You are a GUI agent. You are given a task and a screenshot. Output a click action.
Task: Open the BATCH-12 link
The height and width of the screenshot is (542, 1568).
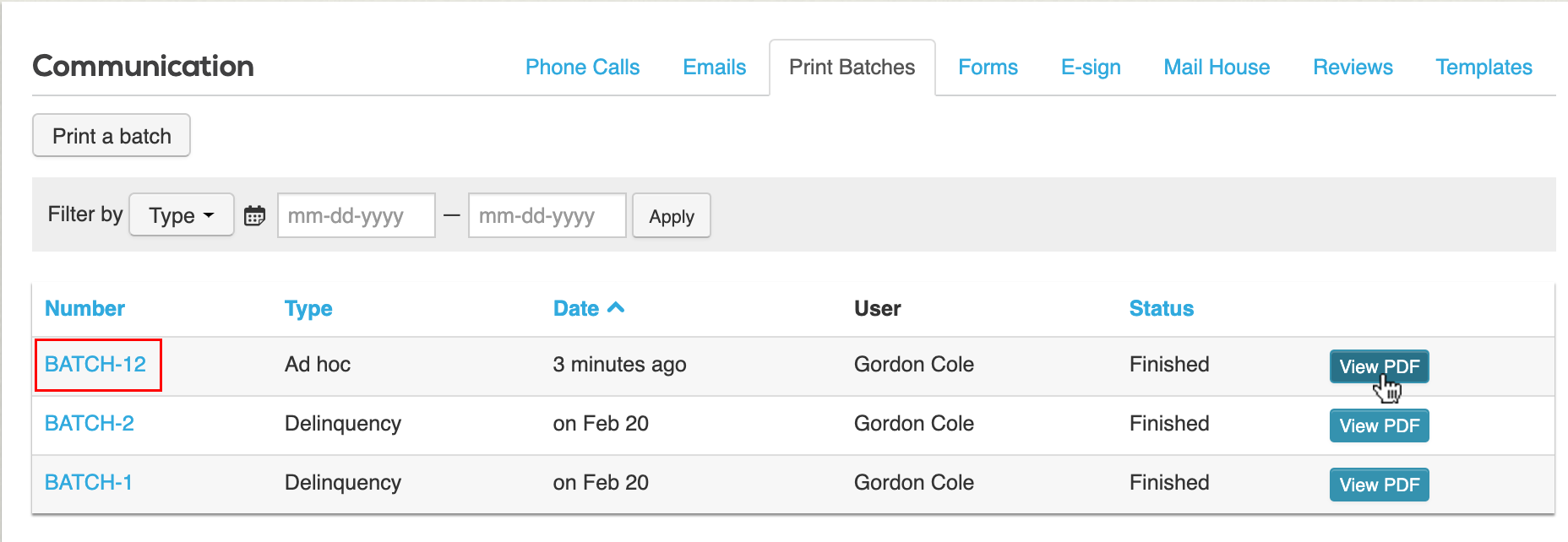[95, 365]
